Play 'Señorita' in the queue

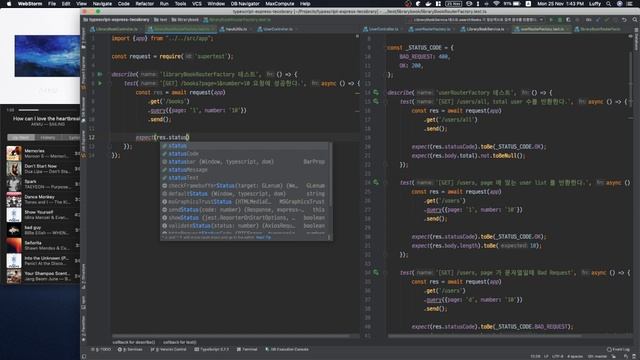pos(43,245)
